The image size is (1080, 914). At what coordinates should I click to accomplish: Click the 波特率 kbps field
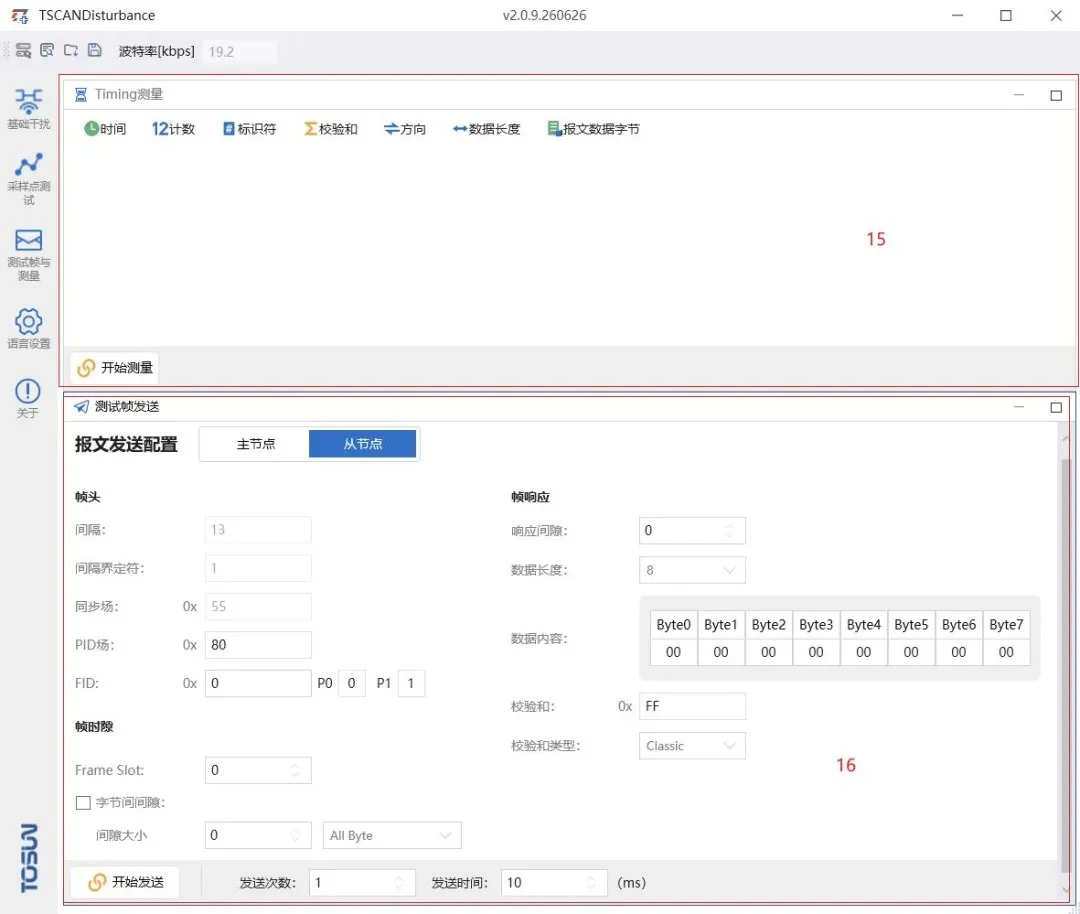click(240, 52)
